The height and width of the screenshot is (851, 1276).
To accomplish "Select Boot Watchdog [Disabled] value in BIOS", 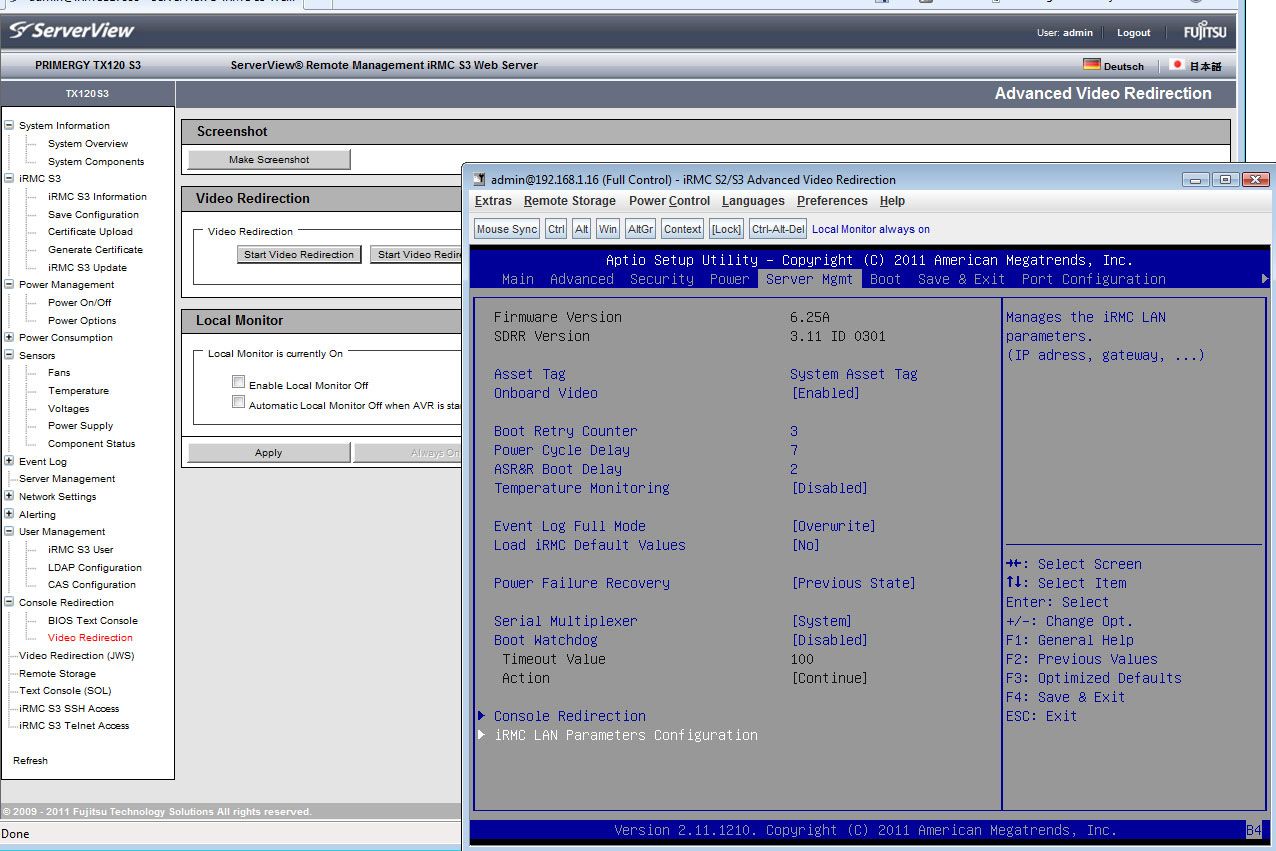I will pyautogui.click(x=830, y=640).
